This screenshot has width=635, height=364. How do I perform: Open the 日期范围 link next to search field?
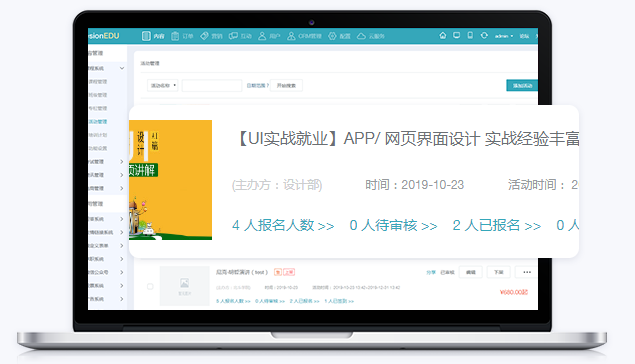258,85
